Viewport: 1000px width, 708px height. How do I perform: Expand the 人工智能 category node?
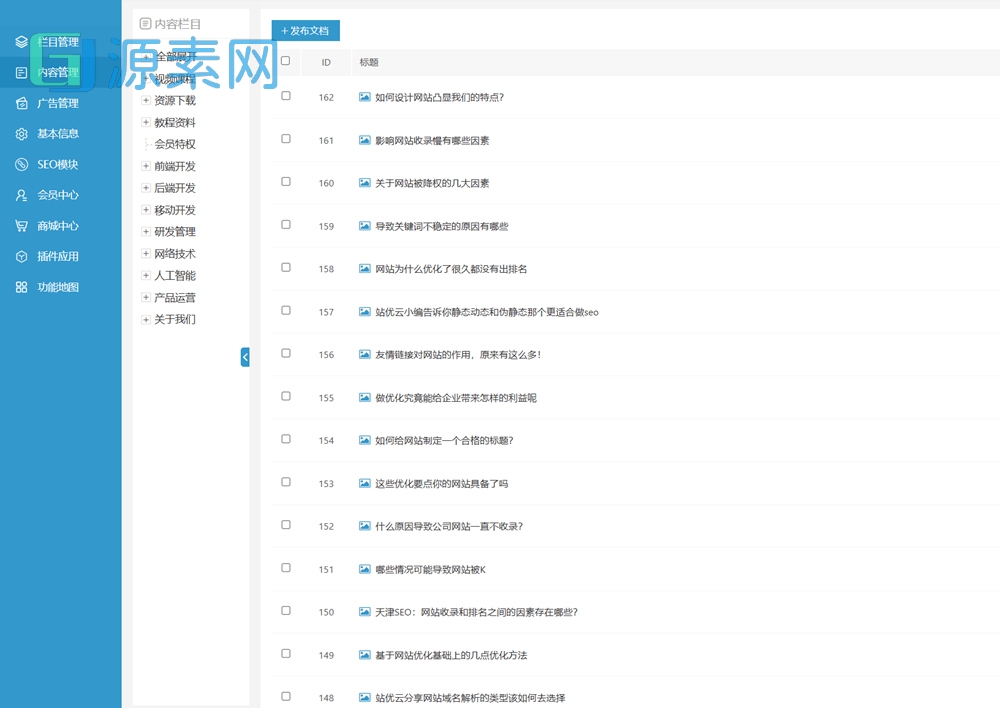(147, 275)
